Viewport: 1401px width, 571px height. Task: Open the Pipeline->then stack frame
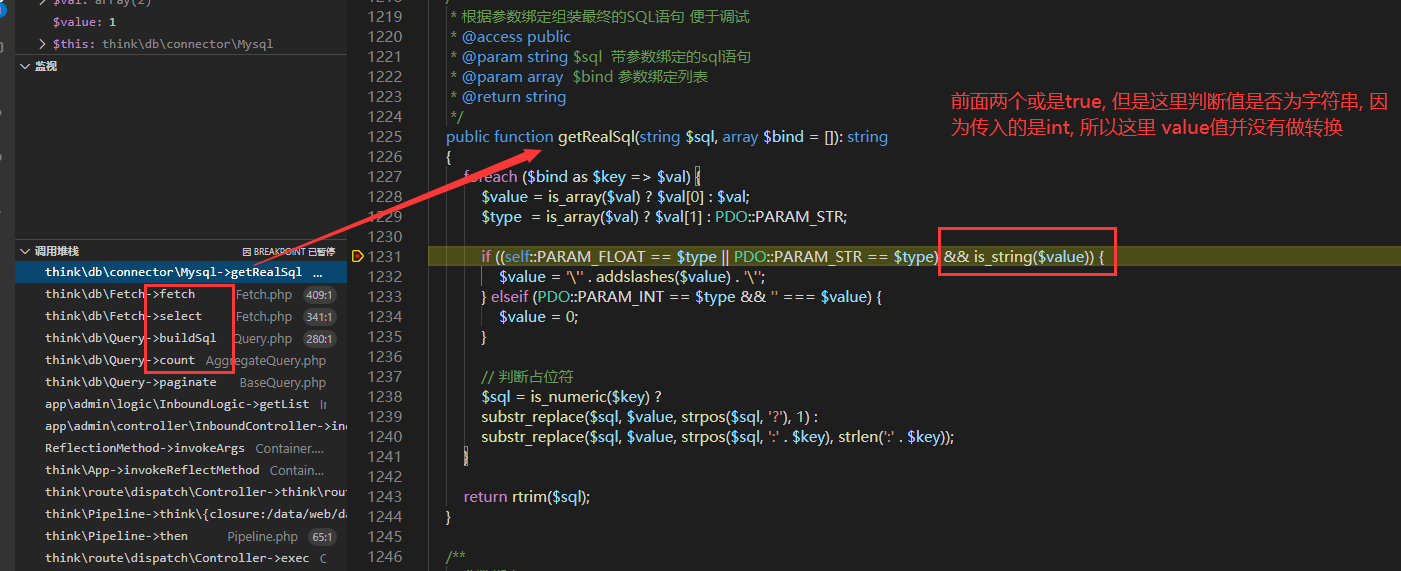pos(181,536)
